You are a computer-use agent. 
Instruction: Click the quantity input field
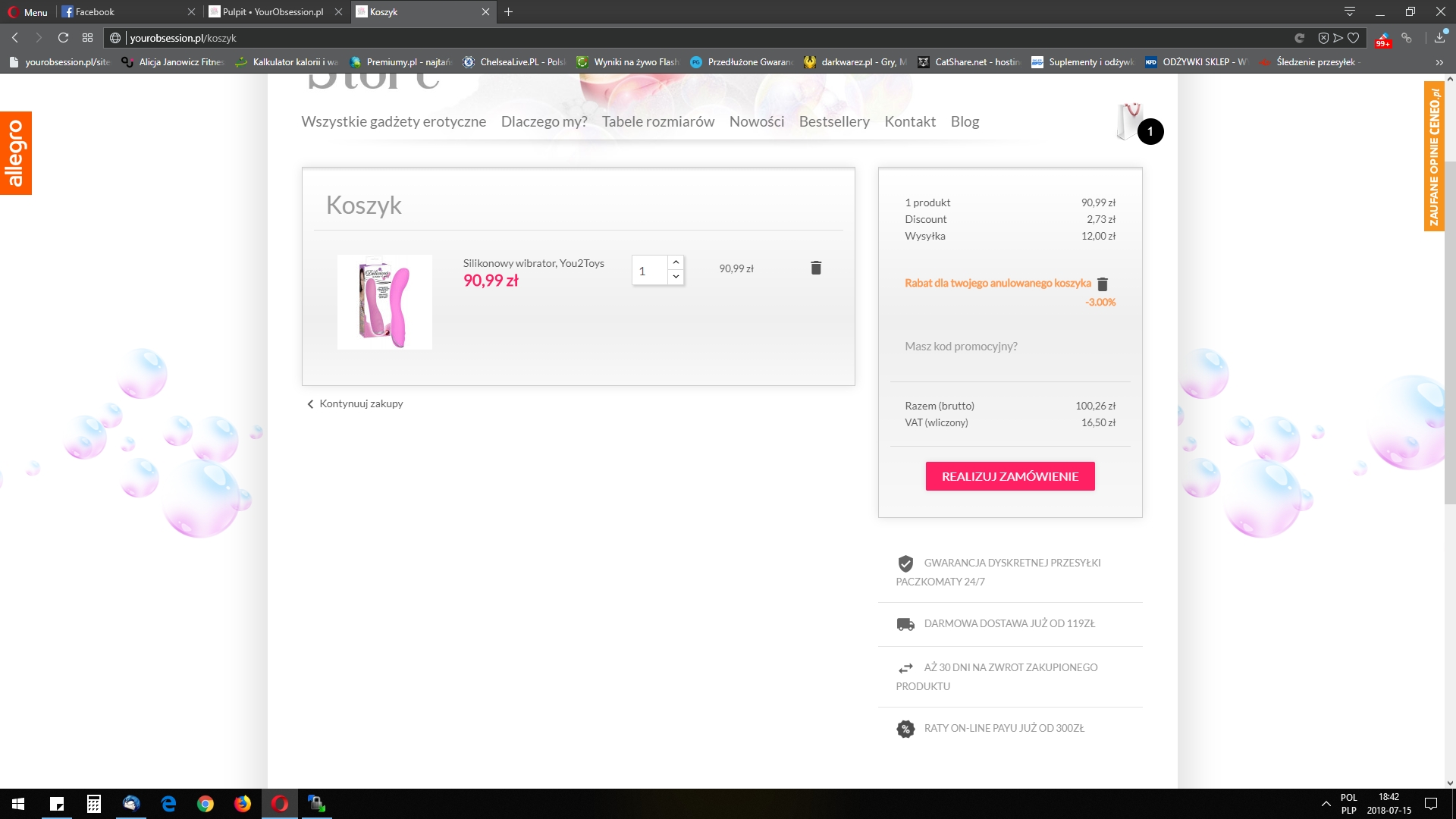[650, 271]
